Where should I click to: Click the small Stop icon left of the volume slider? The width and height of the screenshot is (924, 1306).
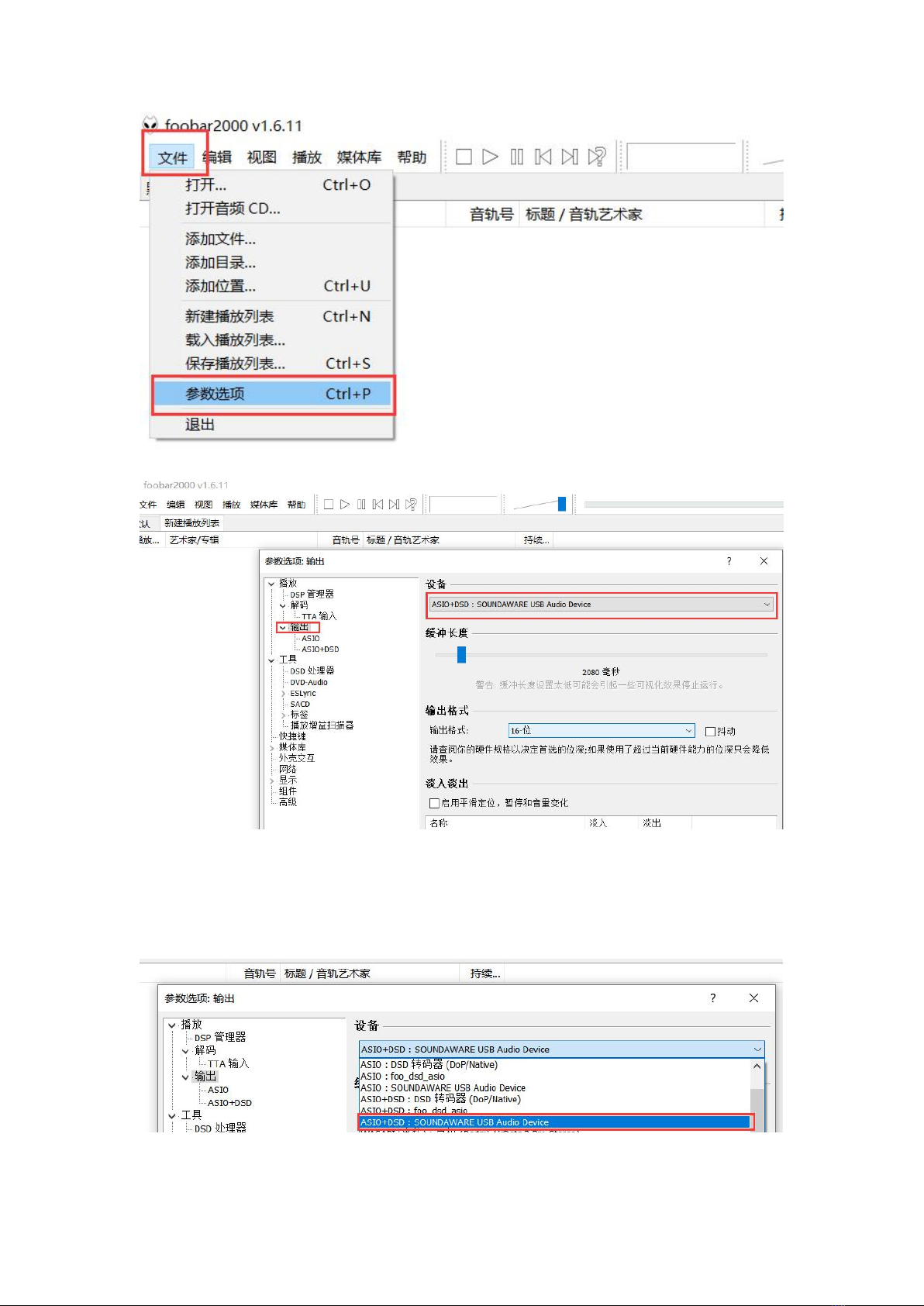pyautogui.click(x=329, y=505)
